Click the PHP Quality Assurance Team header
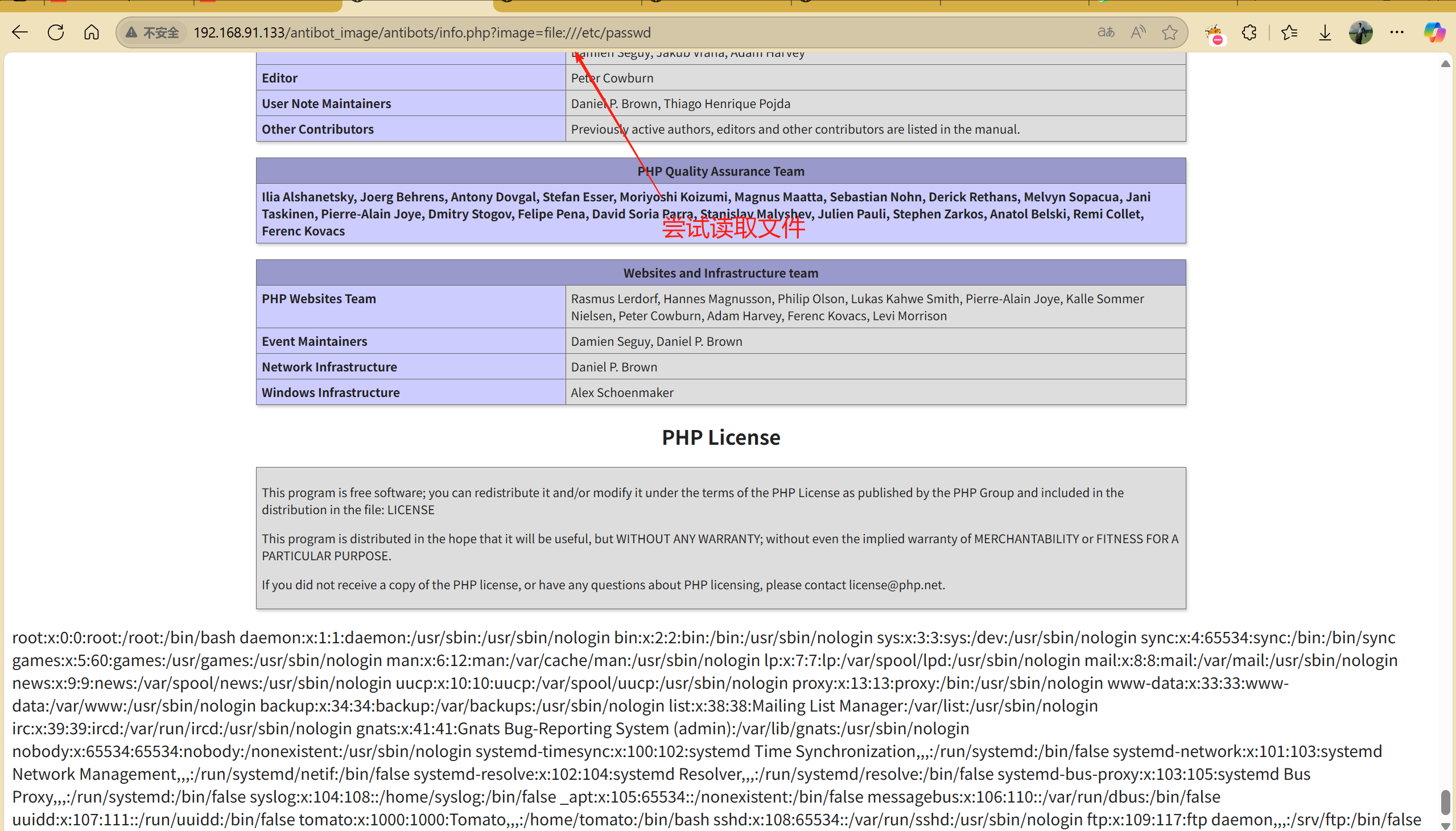 [721, 171]
